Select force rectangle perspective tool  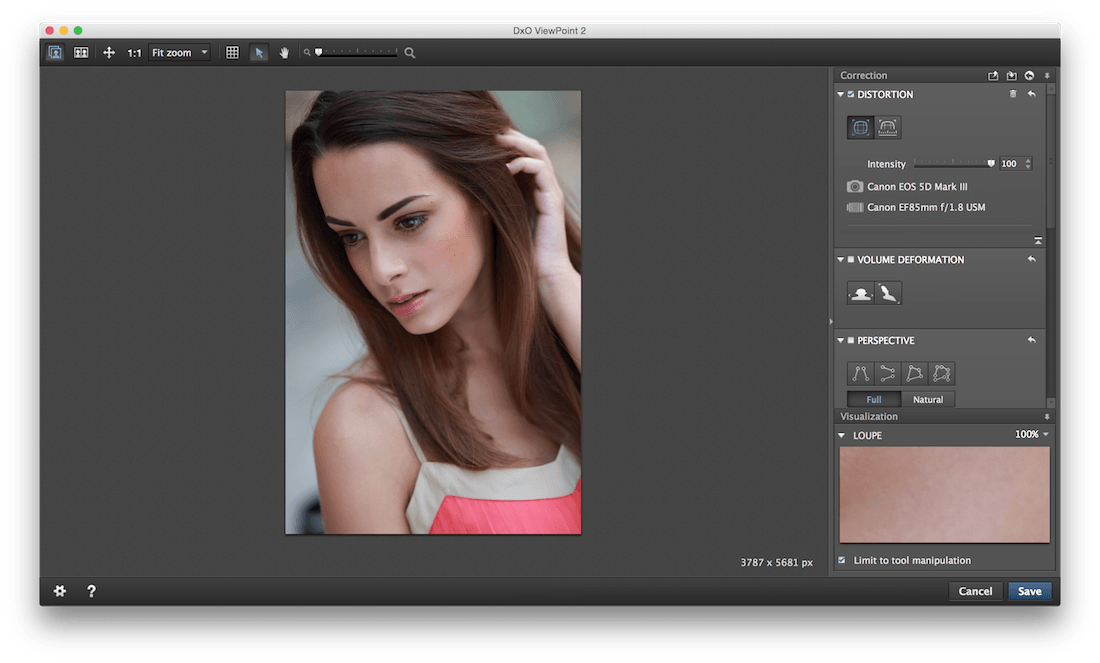(x=914, y=373)
